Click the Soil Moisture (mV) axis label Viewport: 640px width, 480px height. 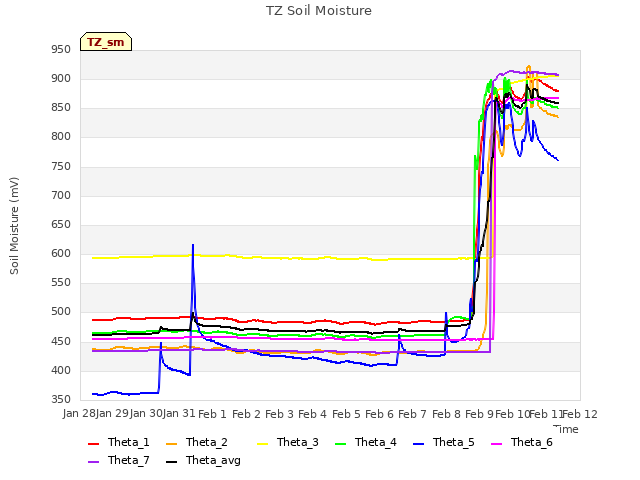tap(14, 226)
